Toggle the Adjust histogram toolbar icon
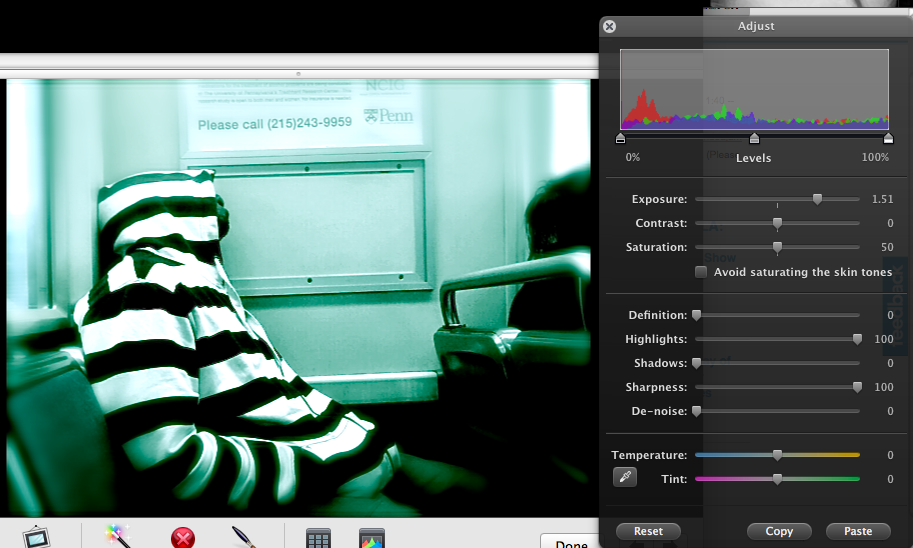913x548 pixels. (x=372, y=539)
